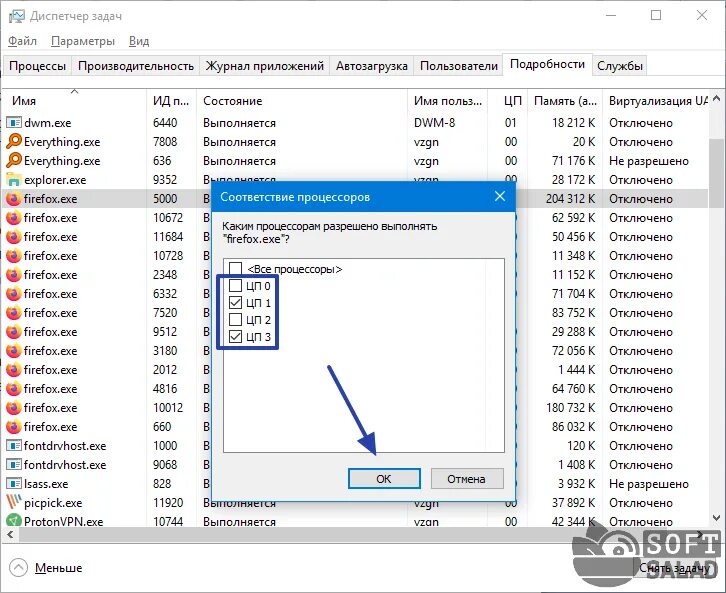Sort by the Имя column header
Image resolution: width=726 pixels, height=593 pixels.
click(x=74, y=100)
